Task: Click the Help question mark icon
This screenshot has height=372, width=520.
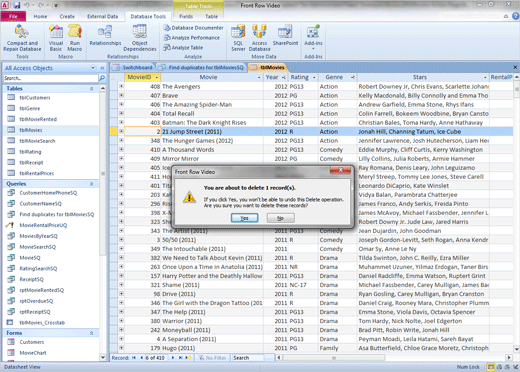Action: pos(516,16)
